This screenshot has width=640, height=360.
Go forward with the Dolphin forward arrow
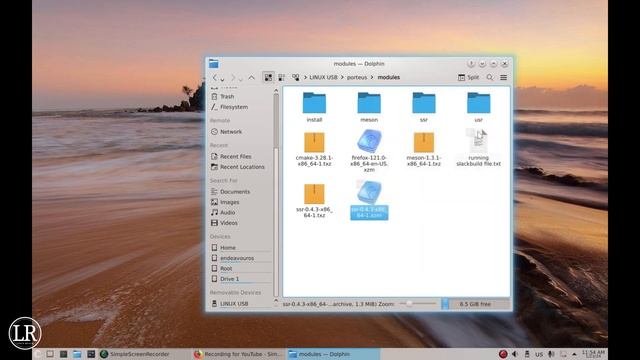(233, 77)
